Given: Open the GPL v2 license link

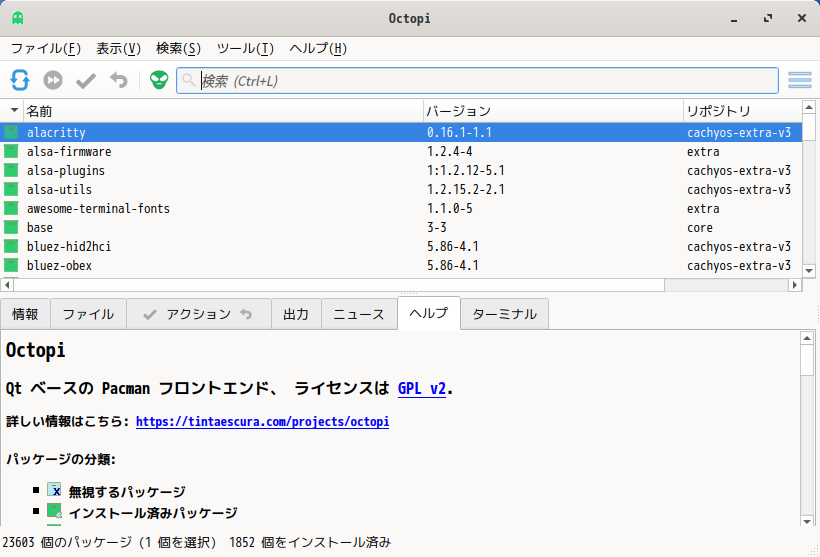Looking at the screenshot, I should (x=422, y=389).
